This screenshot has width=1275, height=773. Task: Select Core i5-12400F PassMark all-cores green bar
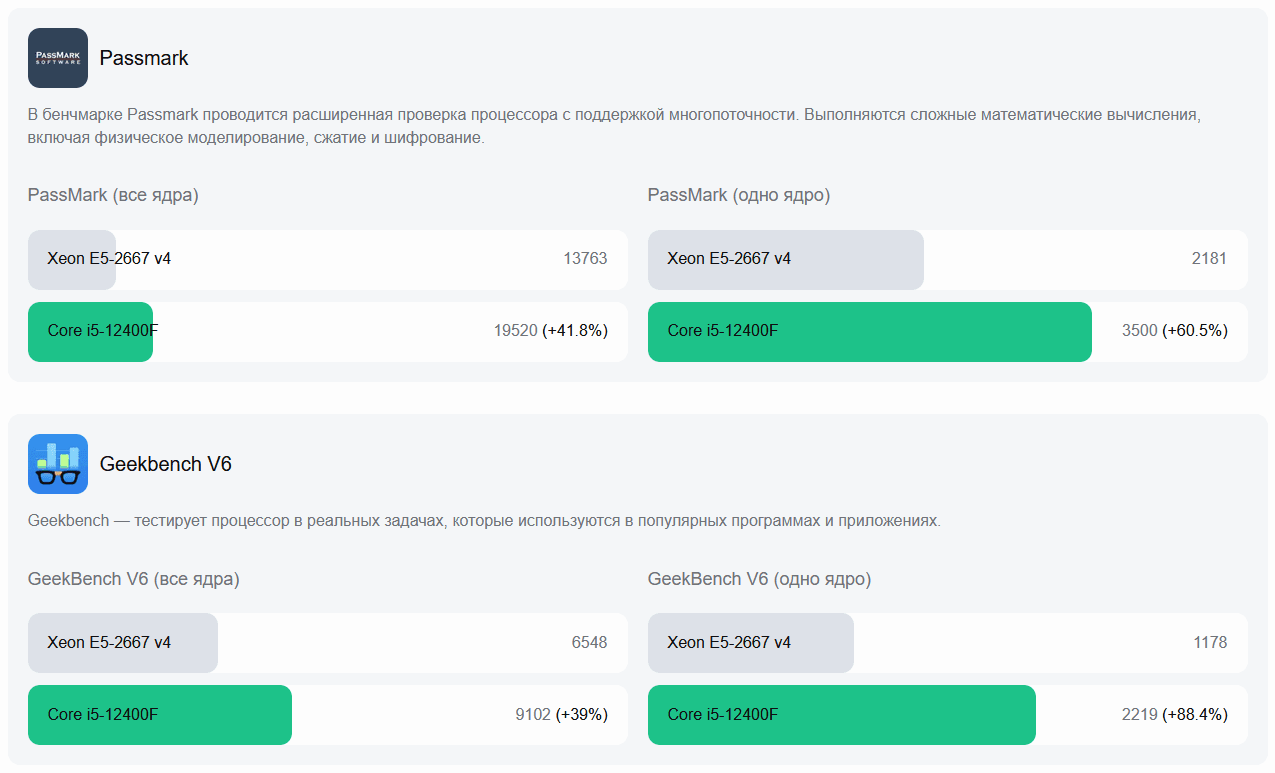[x=90, y=331]
